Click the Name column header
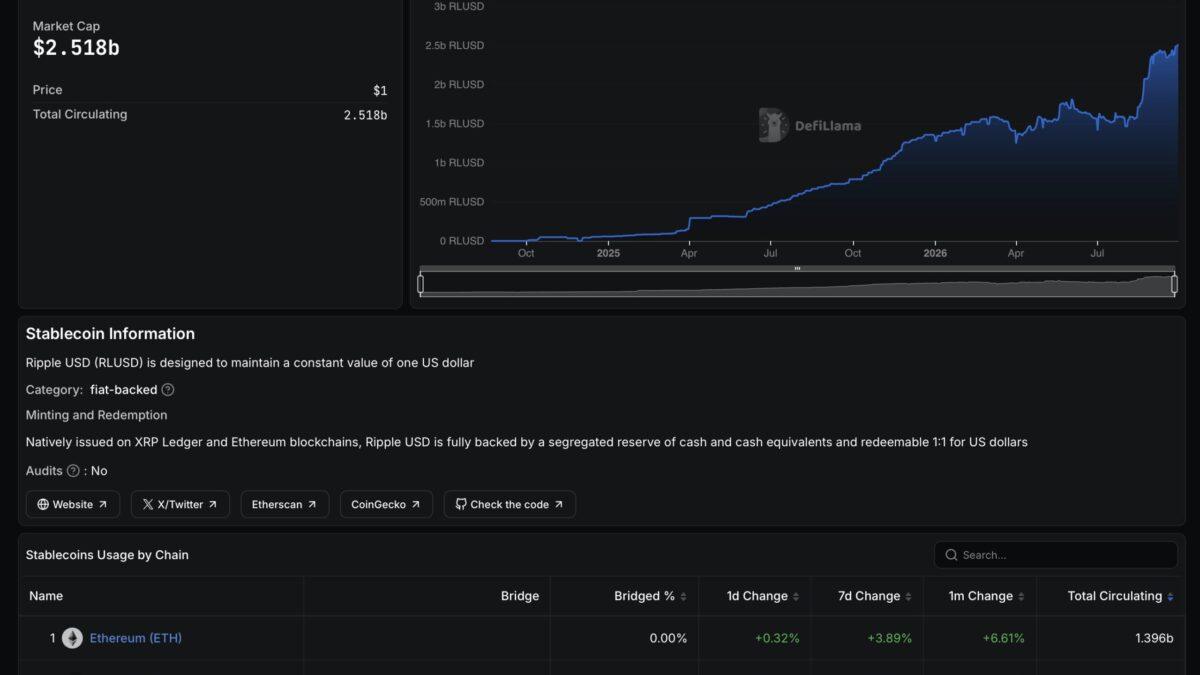 (x=46, y=596)
